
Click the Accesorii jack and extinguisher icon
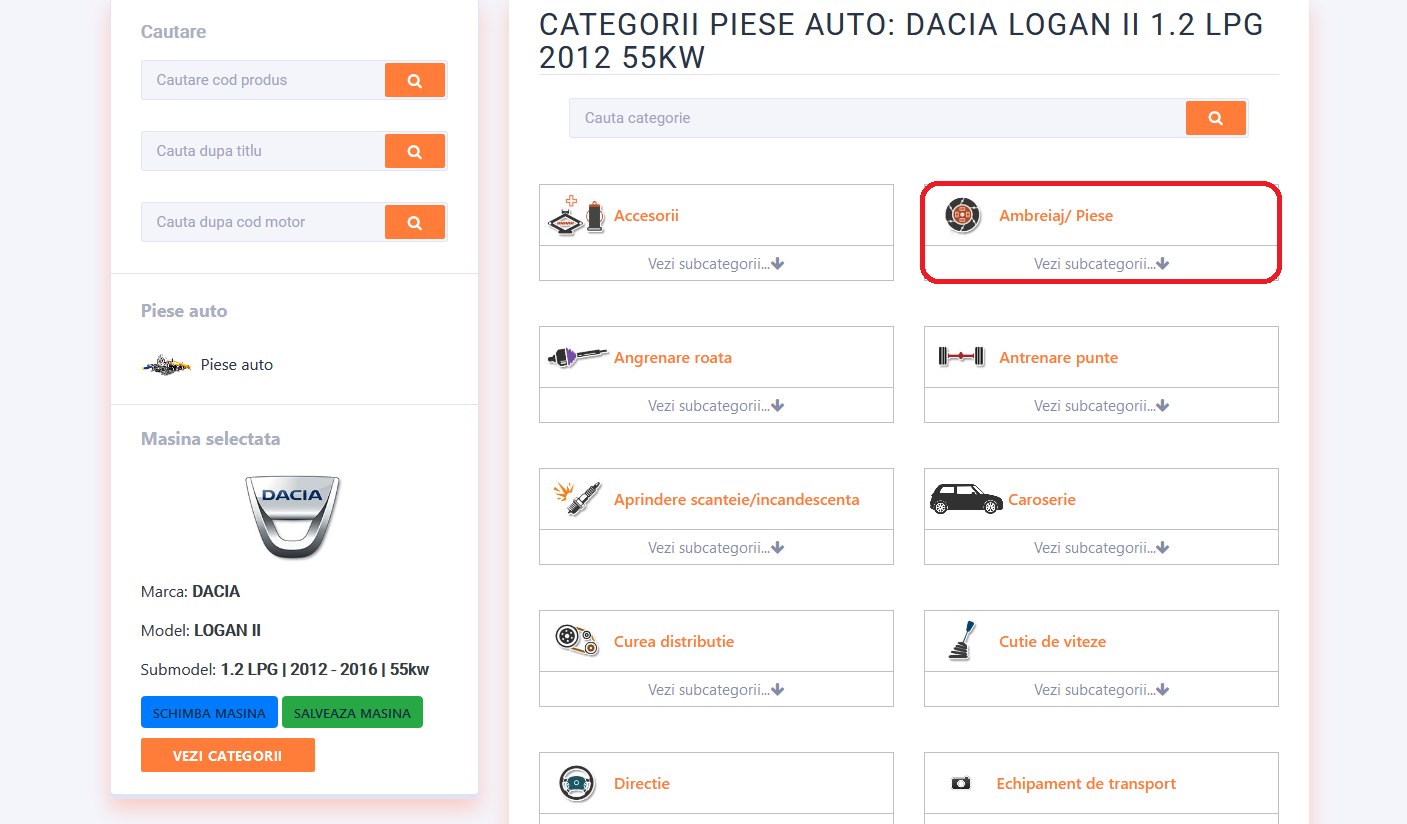pos(577,216)
